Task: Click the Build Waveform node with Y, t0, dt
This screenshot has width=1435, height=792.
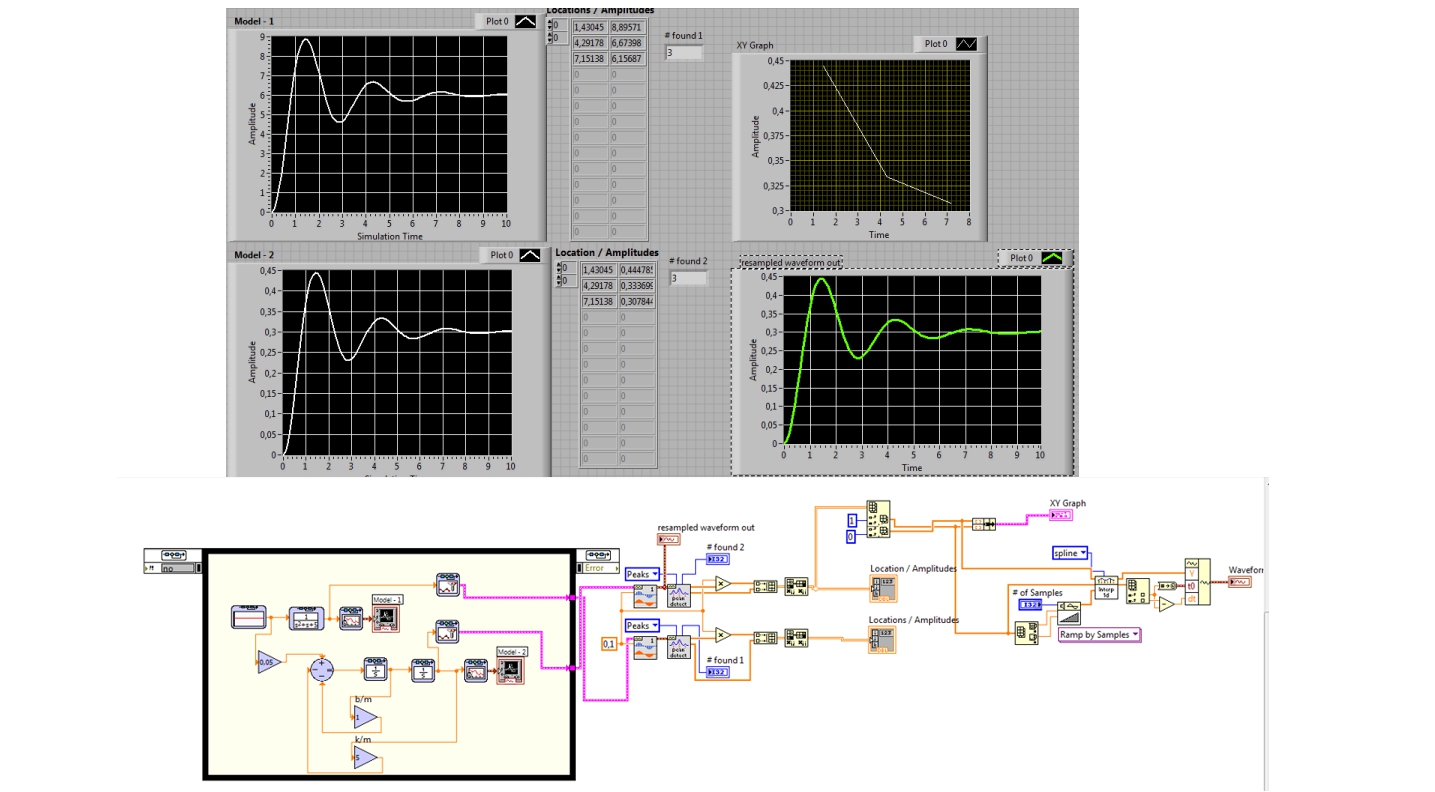Action: click(1197, 581)
